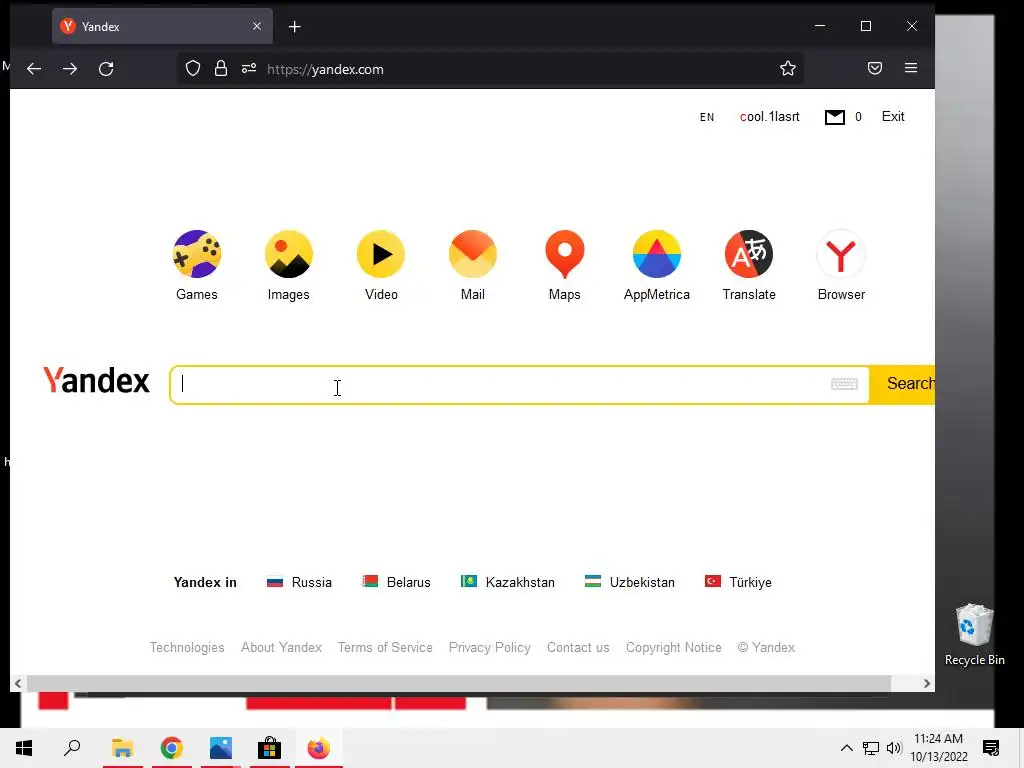Open Yandex Browser icon

[x=841, y=255]
